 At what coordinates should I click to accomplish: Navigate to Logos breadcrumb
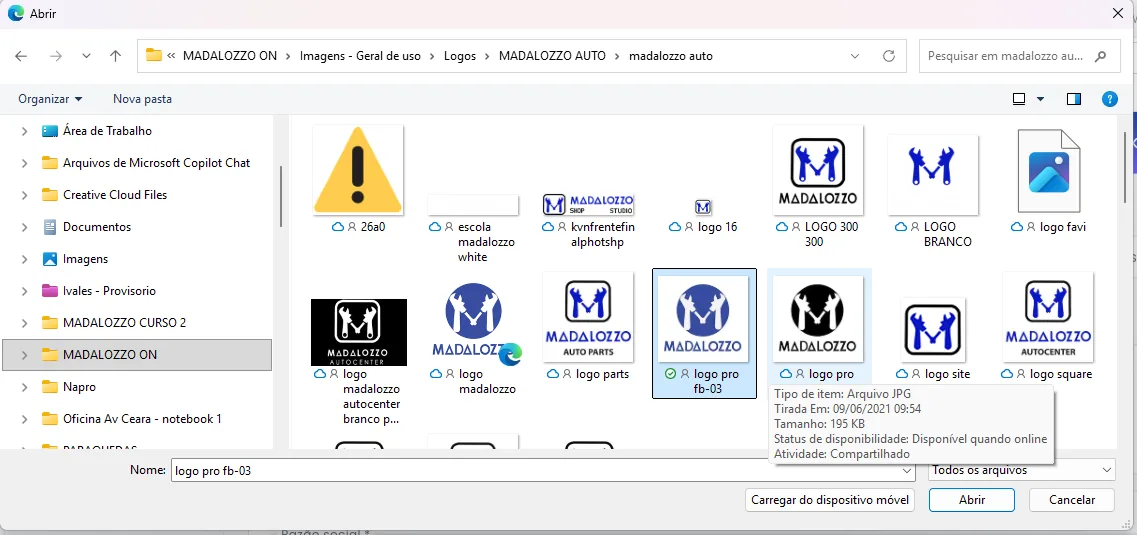click(460, 56)
